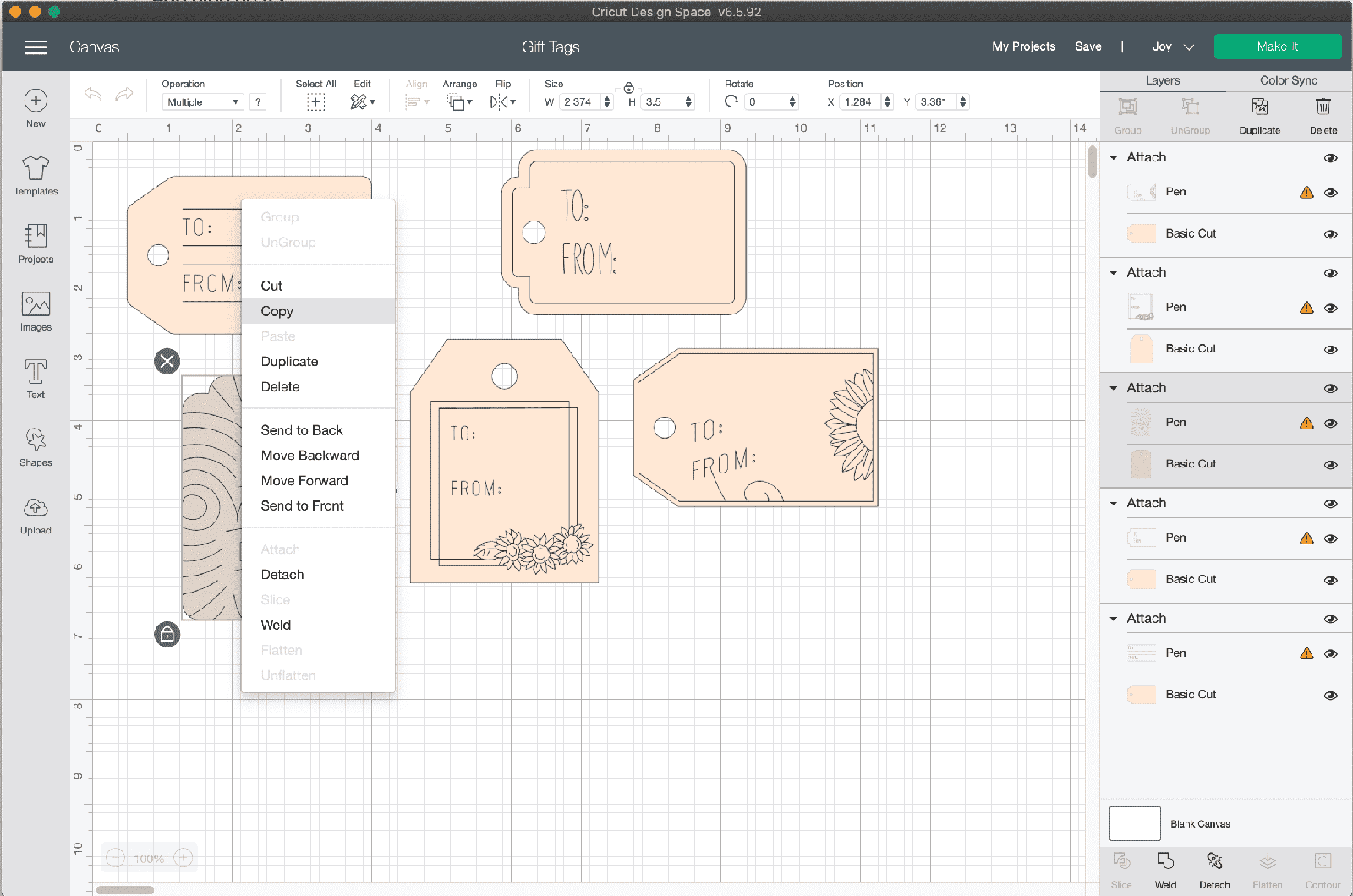Toggle the size lock icon
Image resolution: width=1353 pixels, height=896 pixels.
pos(629,88)
